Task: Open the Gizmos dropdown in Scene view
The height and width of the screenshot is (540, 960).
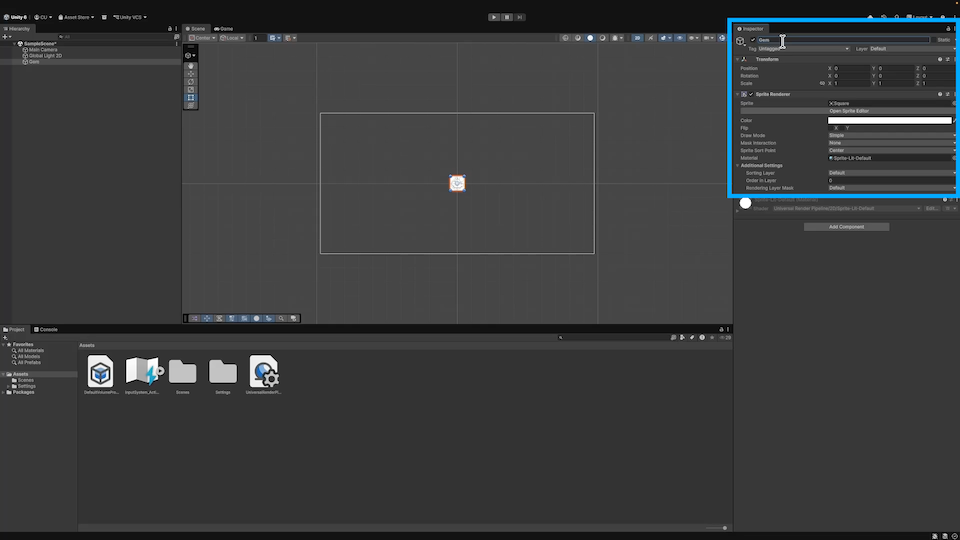Action: pyautogui.click(x=722, y=38)
